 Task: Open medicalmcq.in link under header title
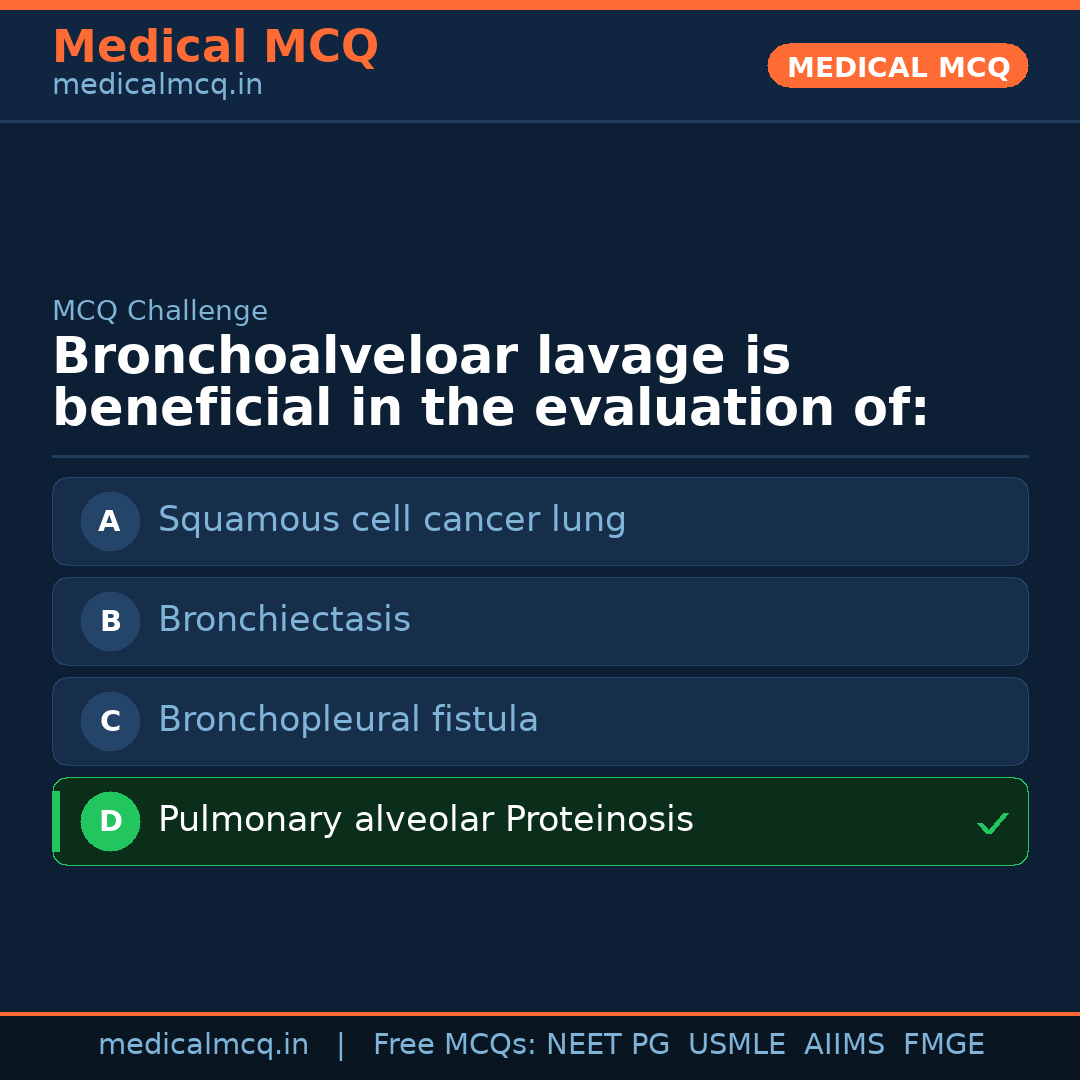[157, 86]
